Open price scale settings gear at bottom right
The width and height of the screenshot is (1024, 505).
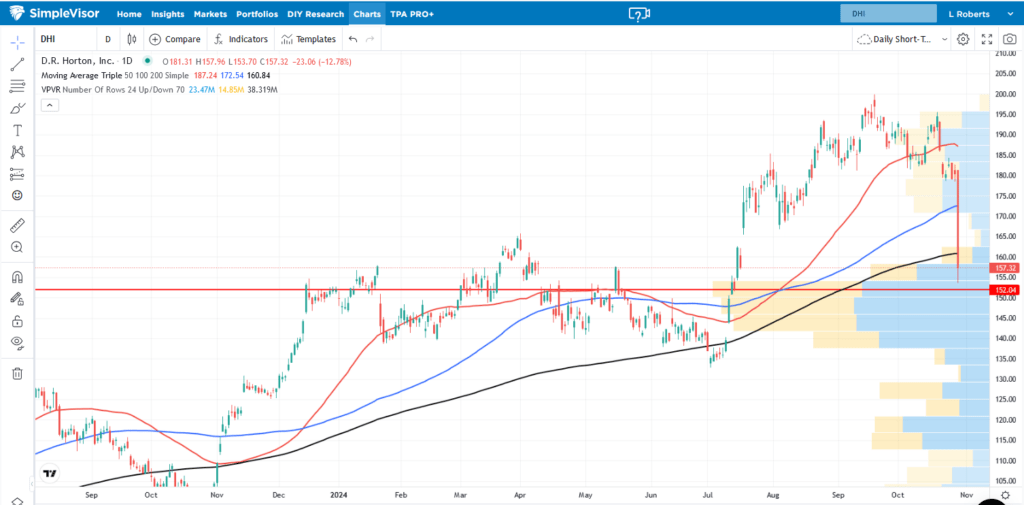tap(1006, 497)
